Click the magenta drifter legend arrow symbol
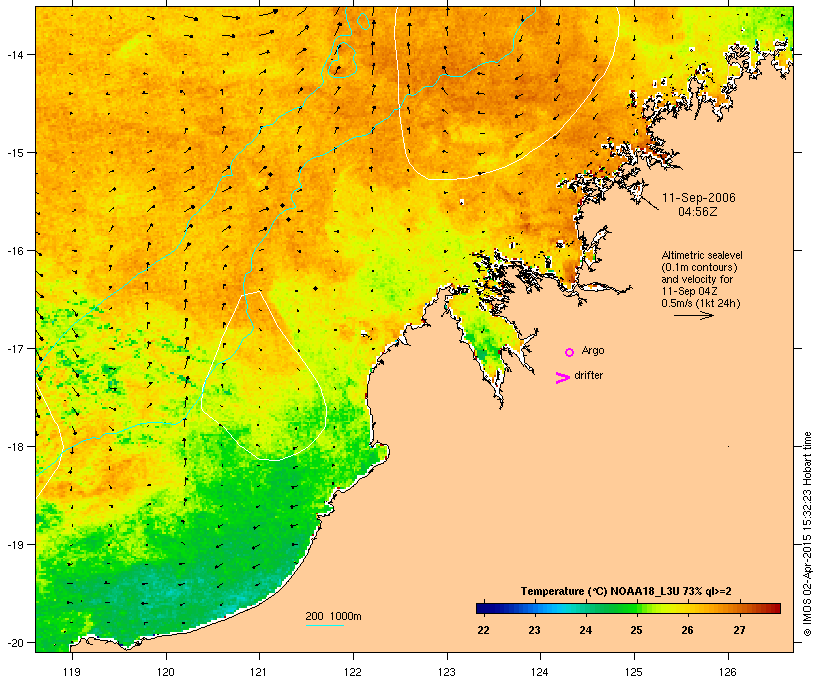The image size is (820, 680). click(x=563, y=377)
